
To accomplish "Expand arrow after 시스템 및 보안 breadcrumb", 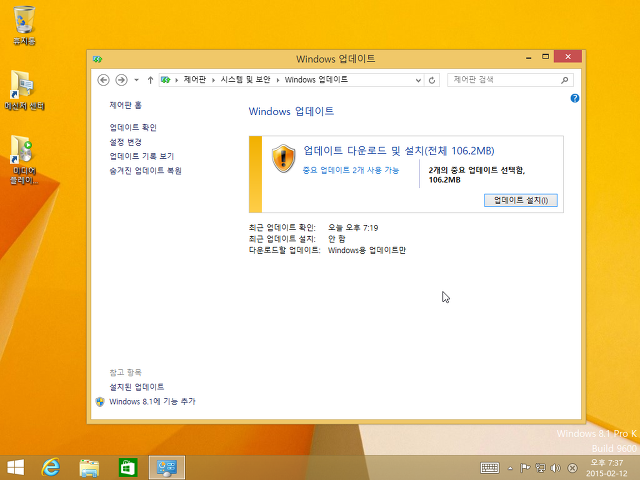I will point(278,80).
